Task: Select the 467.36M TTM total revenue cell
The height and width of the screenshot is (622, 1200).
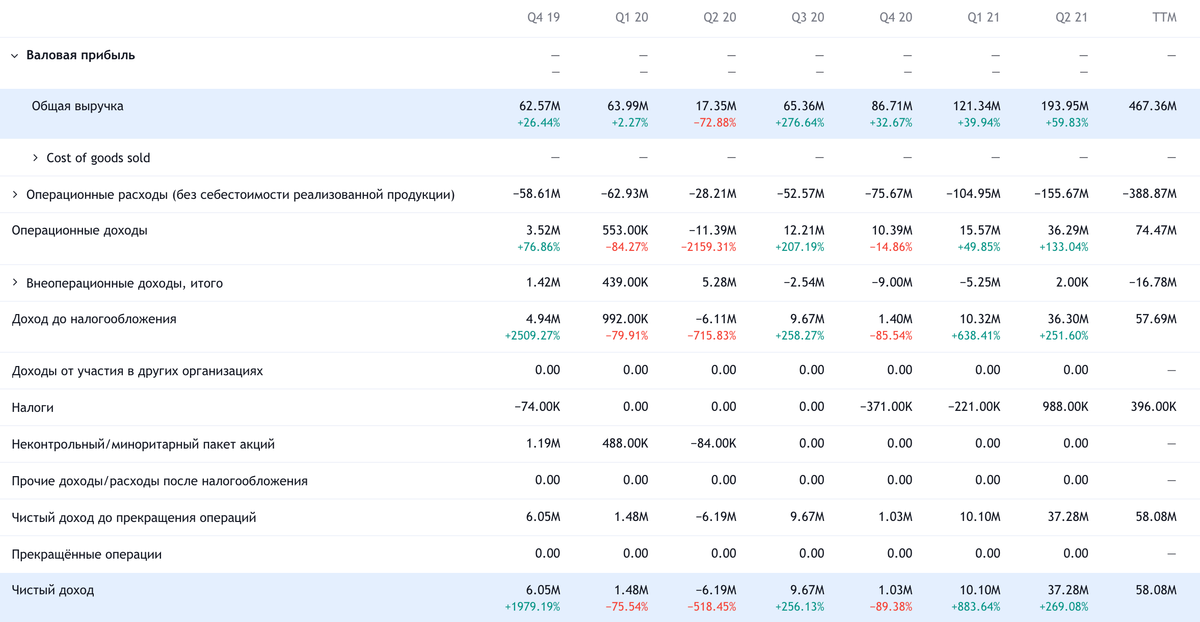Action: coord(1153,105)
